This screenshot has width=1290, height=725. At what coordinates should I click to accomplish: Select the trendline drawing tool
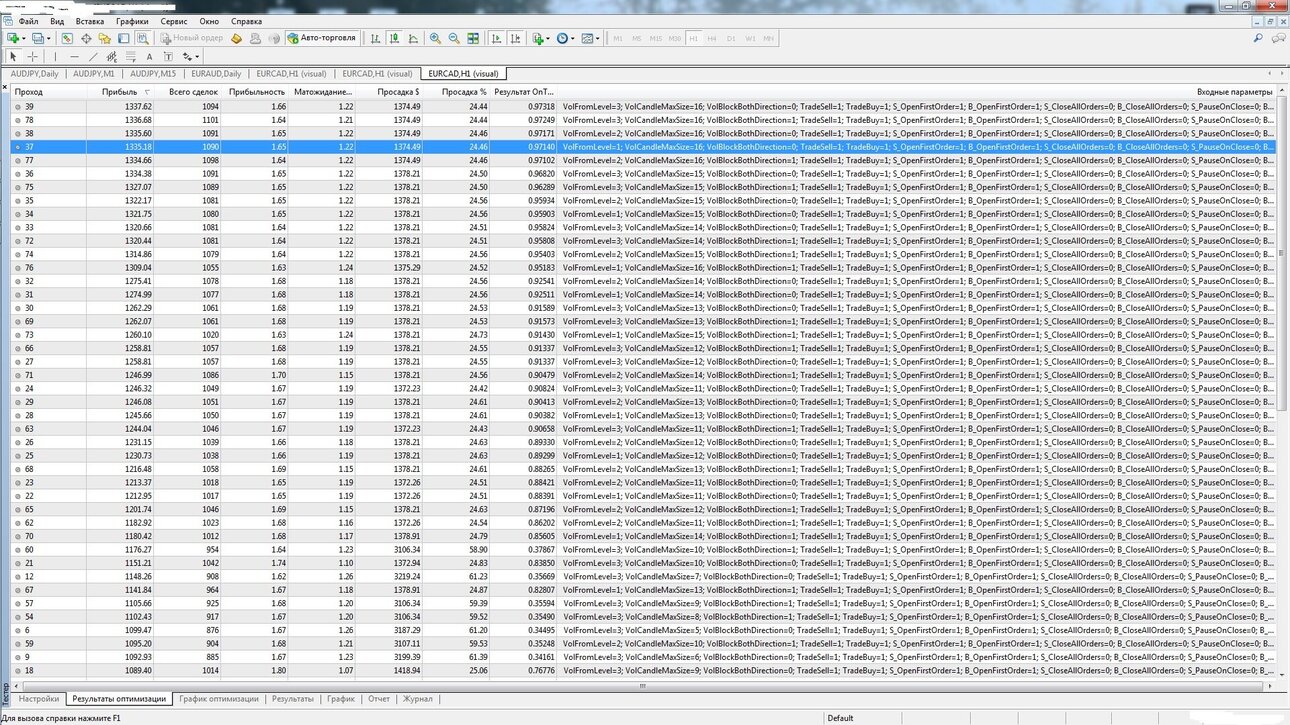point(93,57)
